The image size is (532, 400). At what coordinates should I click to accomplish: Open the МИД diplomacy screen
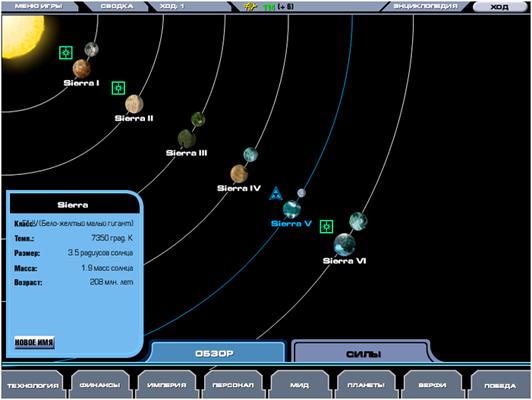[x=300, y=385]
